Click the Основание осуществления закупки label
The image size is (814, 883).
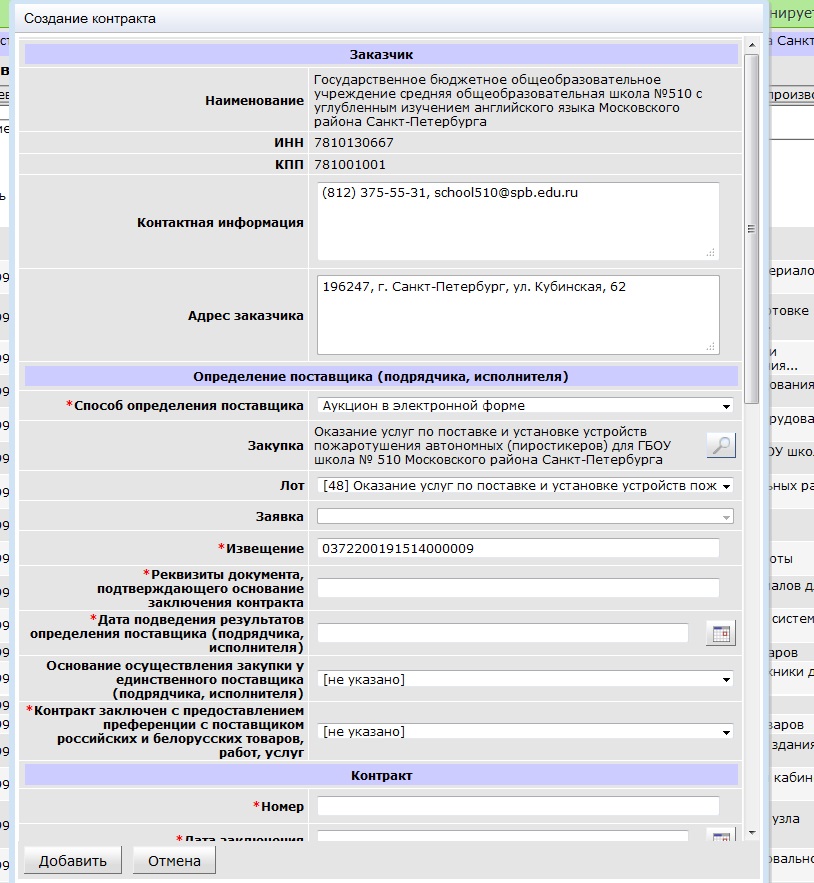tap(175, 680)
